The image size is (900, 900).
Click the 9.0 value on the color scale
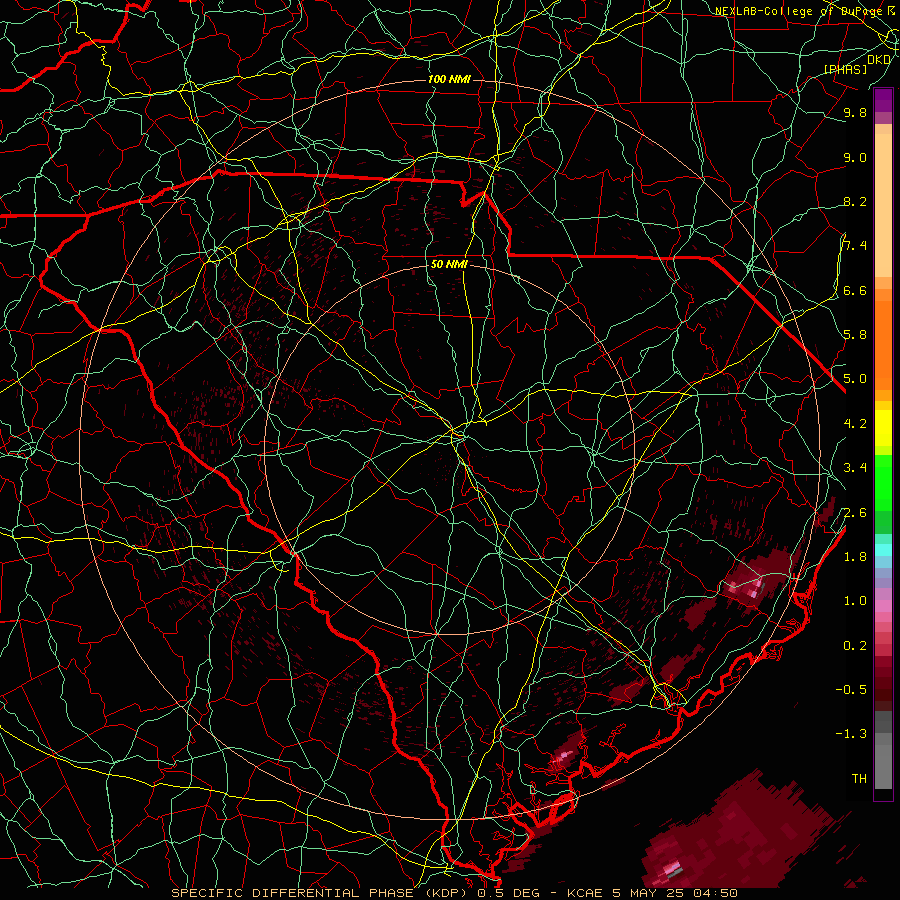(x=855, y=157)
